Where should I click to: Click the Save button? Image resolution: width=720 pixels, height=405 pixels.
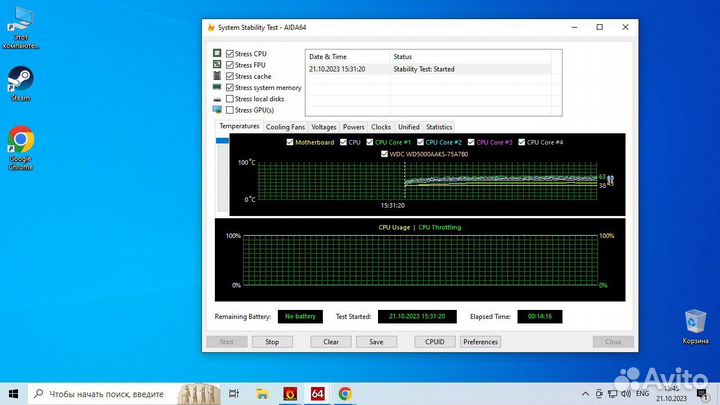[376, 342]
